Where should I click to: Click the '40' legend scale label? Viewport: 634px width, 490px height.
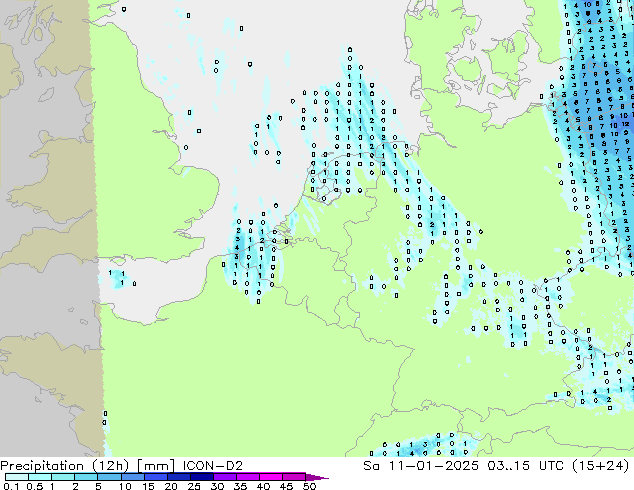click(x=263, y=486)
